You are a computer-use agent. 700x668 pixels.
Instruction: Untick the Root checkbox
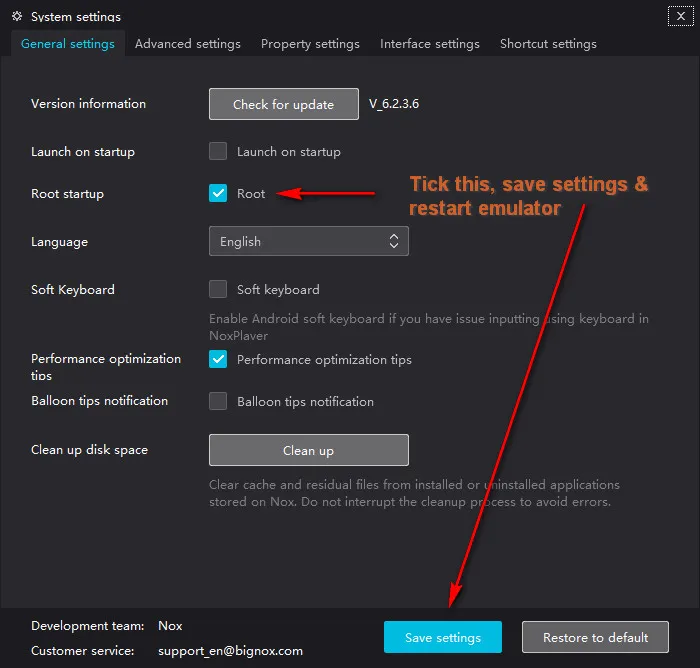pos(218,193)
